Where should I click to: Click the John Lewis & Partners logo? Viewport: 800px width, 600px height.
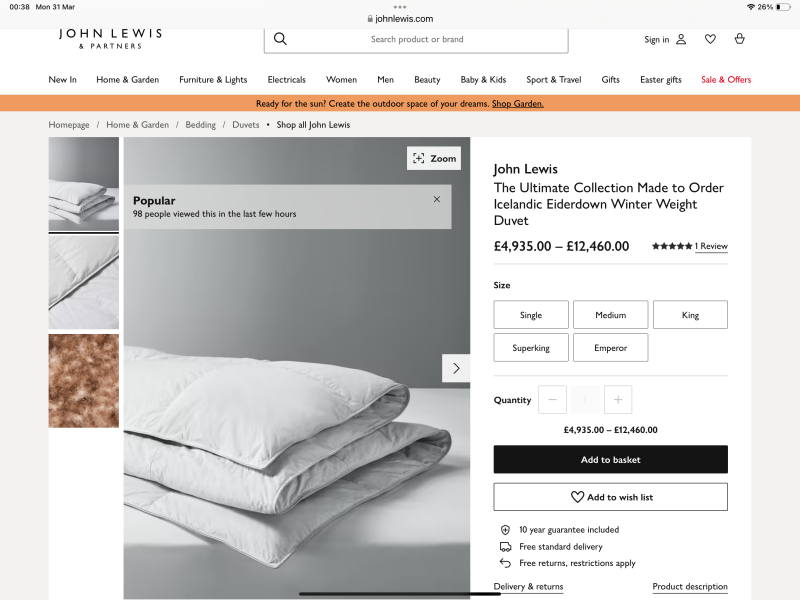110,39
